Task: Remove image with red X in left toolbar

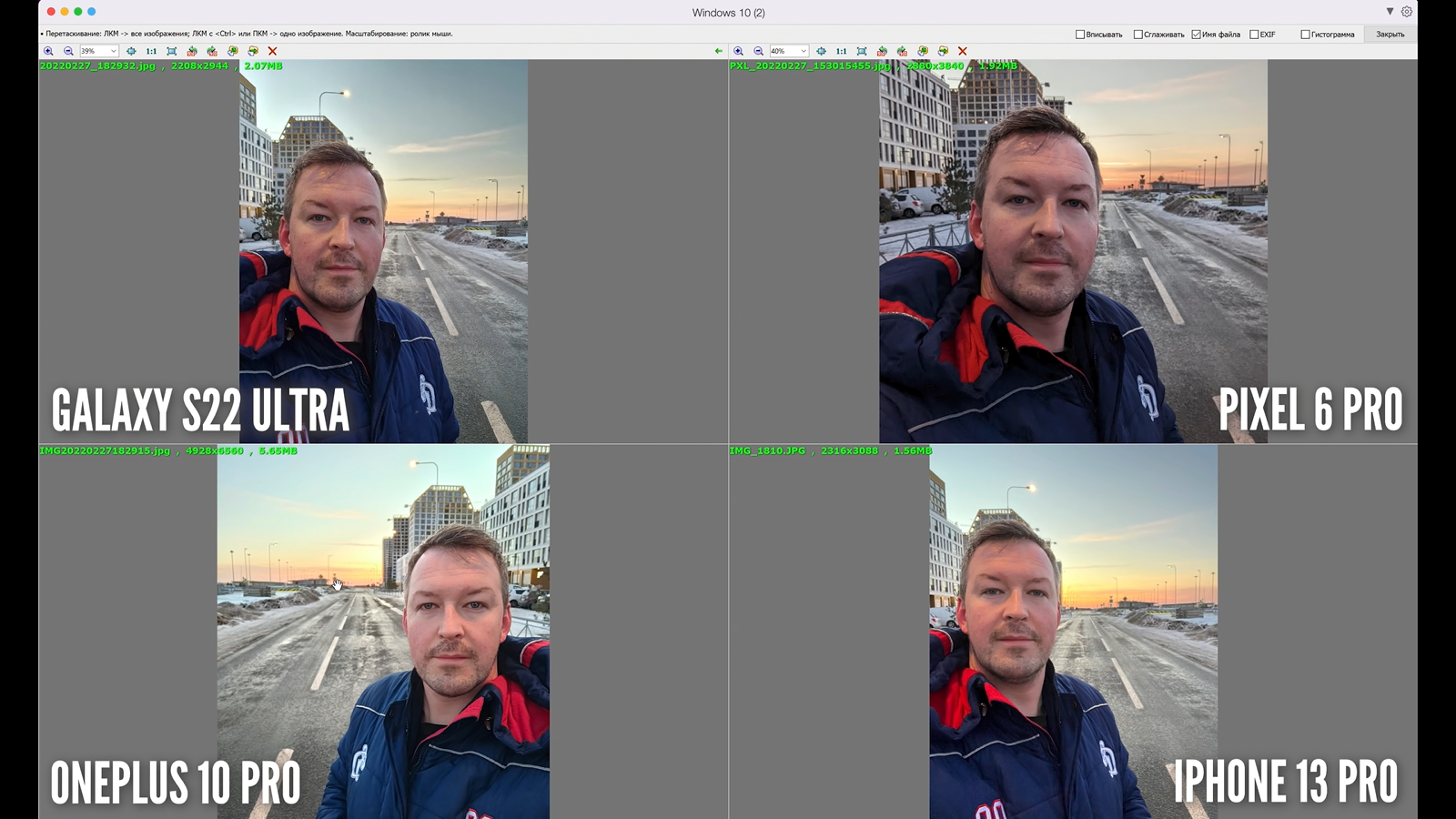Action: pyautogui.click(x=272, y=51)
